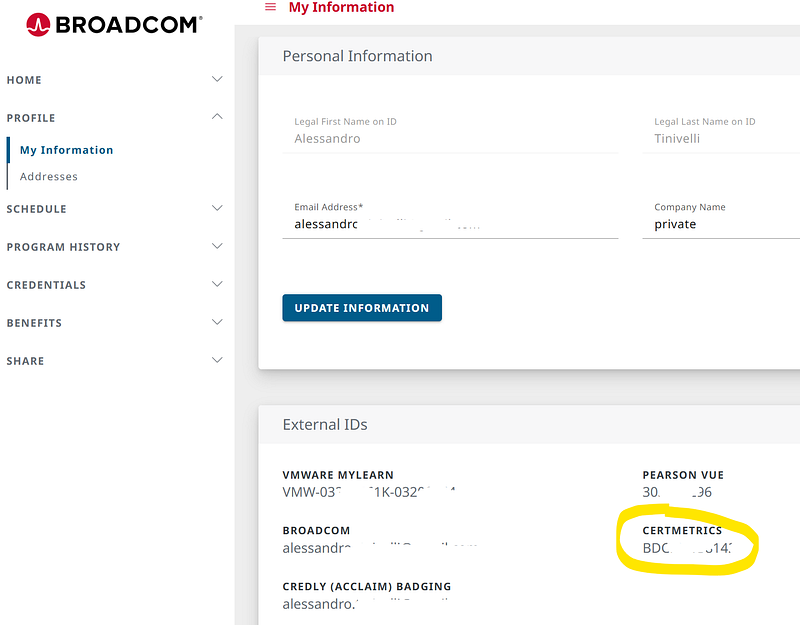Viewport: 800px width, 625px height.
Task: Expand the Home section chevron
Action: click(218, 79)
